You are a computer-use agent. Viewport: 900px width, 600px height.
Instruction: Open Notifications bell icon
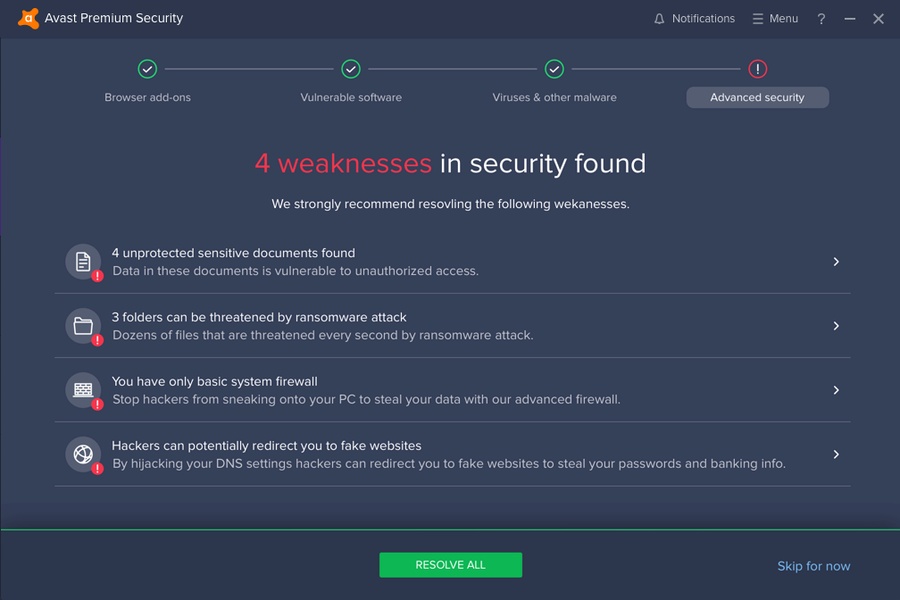click(x=659, y=19)
